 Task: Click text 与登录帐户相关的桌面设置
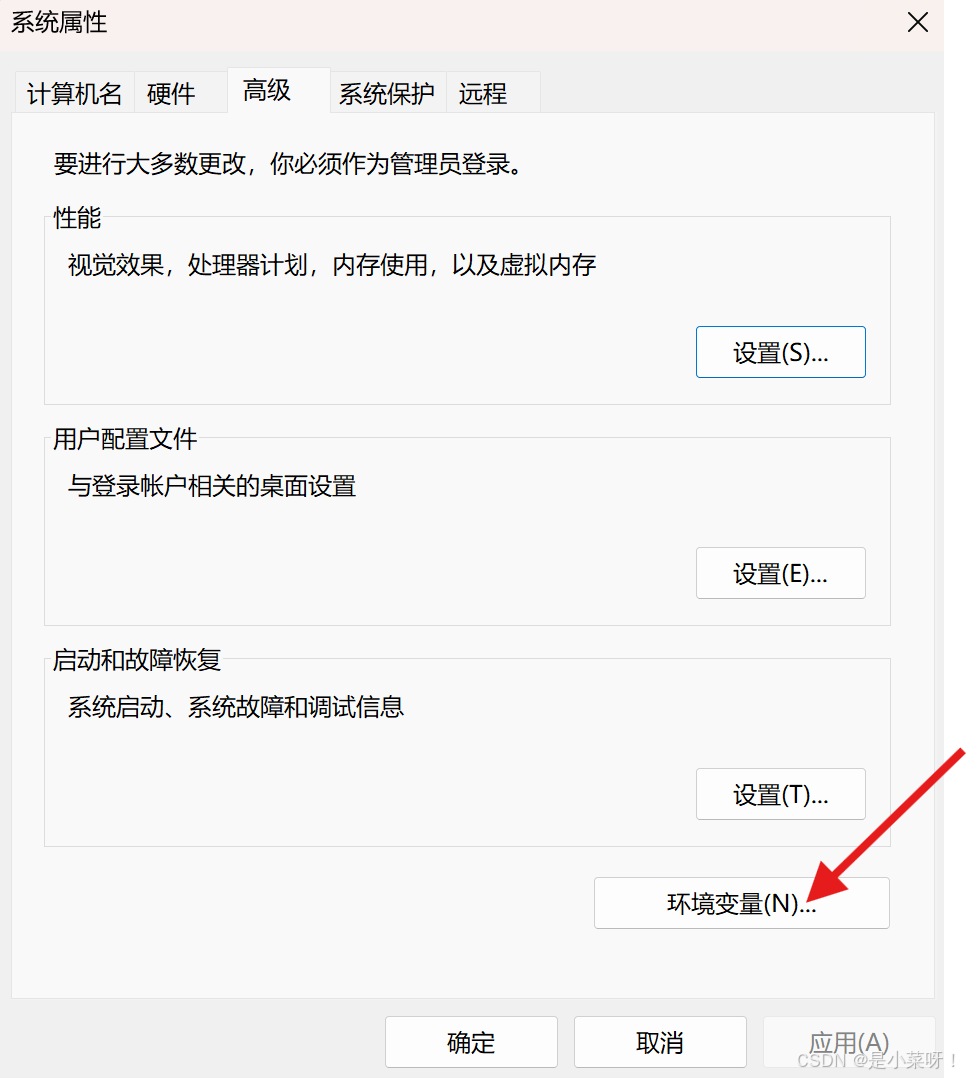click(x=212, y=486)
